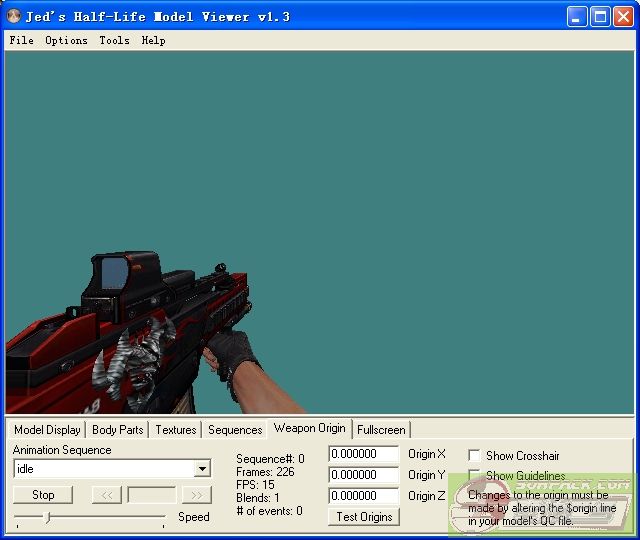Click the Test Origins button
The image size is (640, 540).
pos(364,517)
